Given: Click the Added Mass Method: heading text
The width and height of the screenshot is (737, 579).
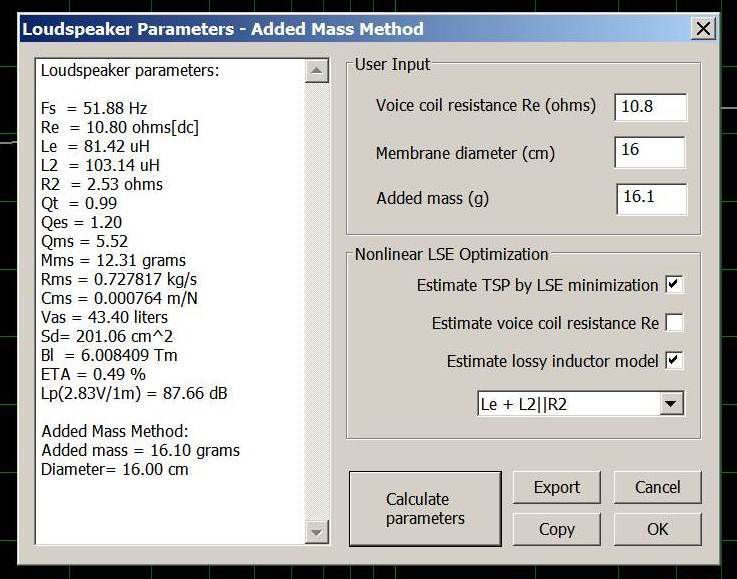Looking at the screenshot, I should pos(115,431).
